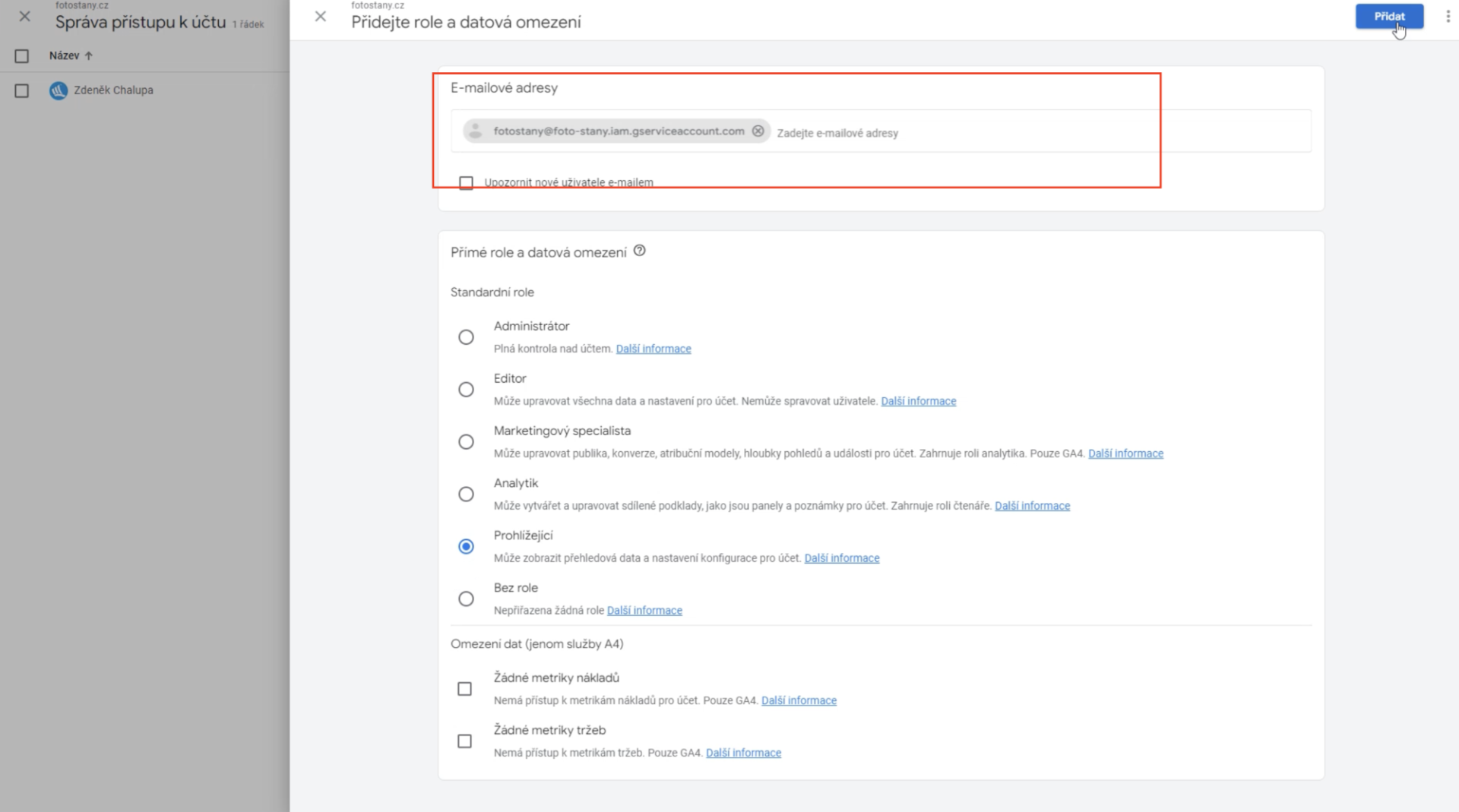Click the blue Přidat button

(x=1389, y=16)
